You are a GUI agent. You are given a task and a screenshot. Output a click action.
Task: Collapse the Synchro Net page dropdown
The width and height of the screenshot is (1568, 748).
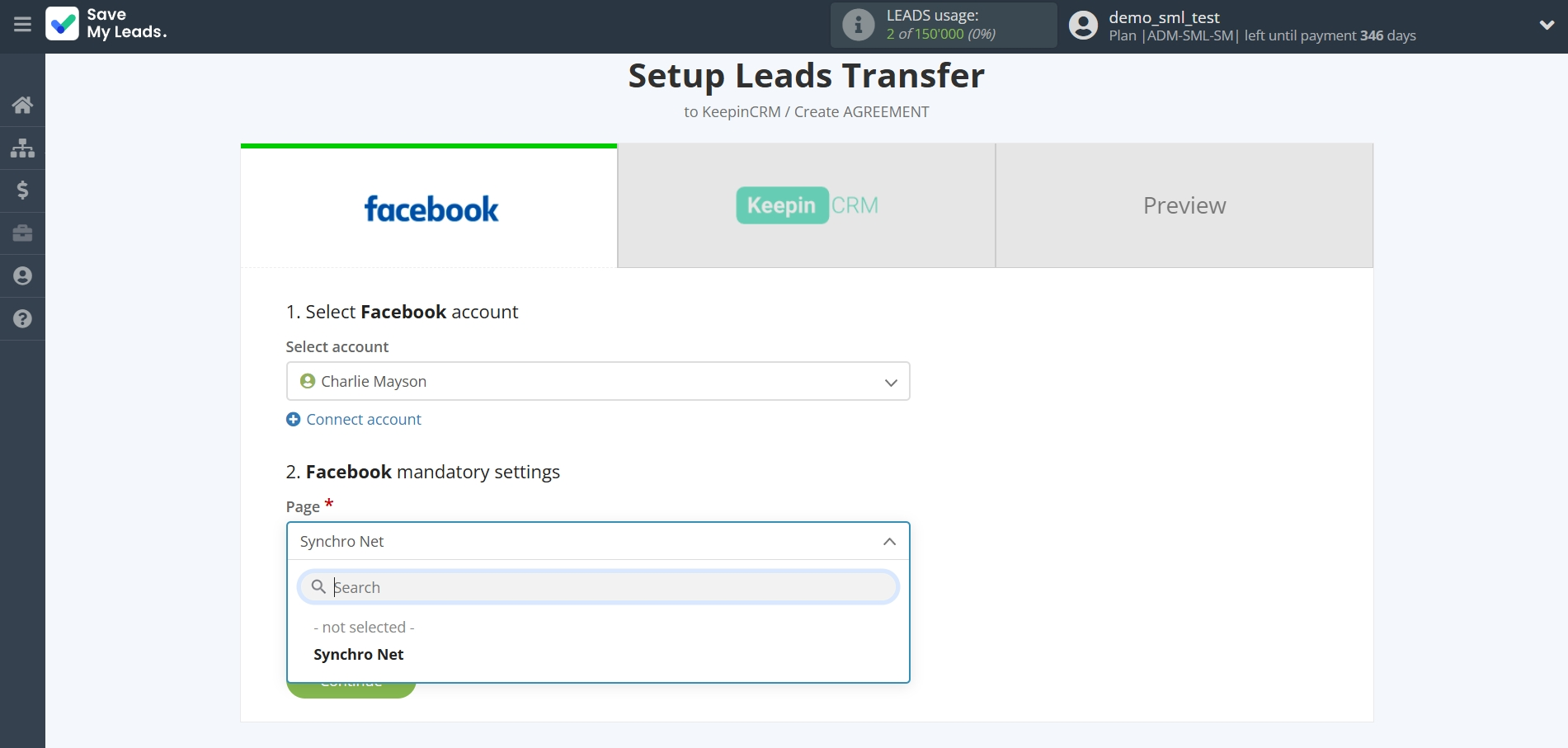[x=889, y=542]
